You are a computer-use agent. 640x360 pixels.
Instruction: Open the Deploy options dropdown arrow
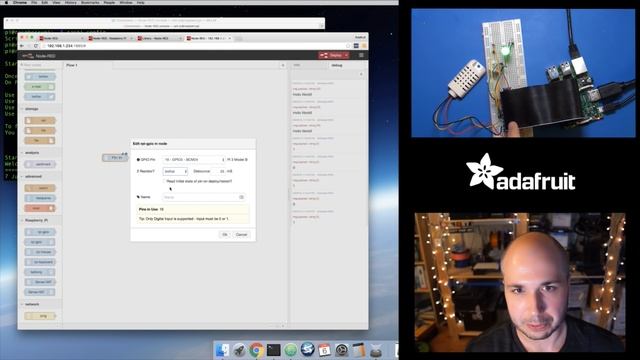tap(347, 55)
